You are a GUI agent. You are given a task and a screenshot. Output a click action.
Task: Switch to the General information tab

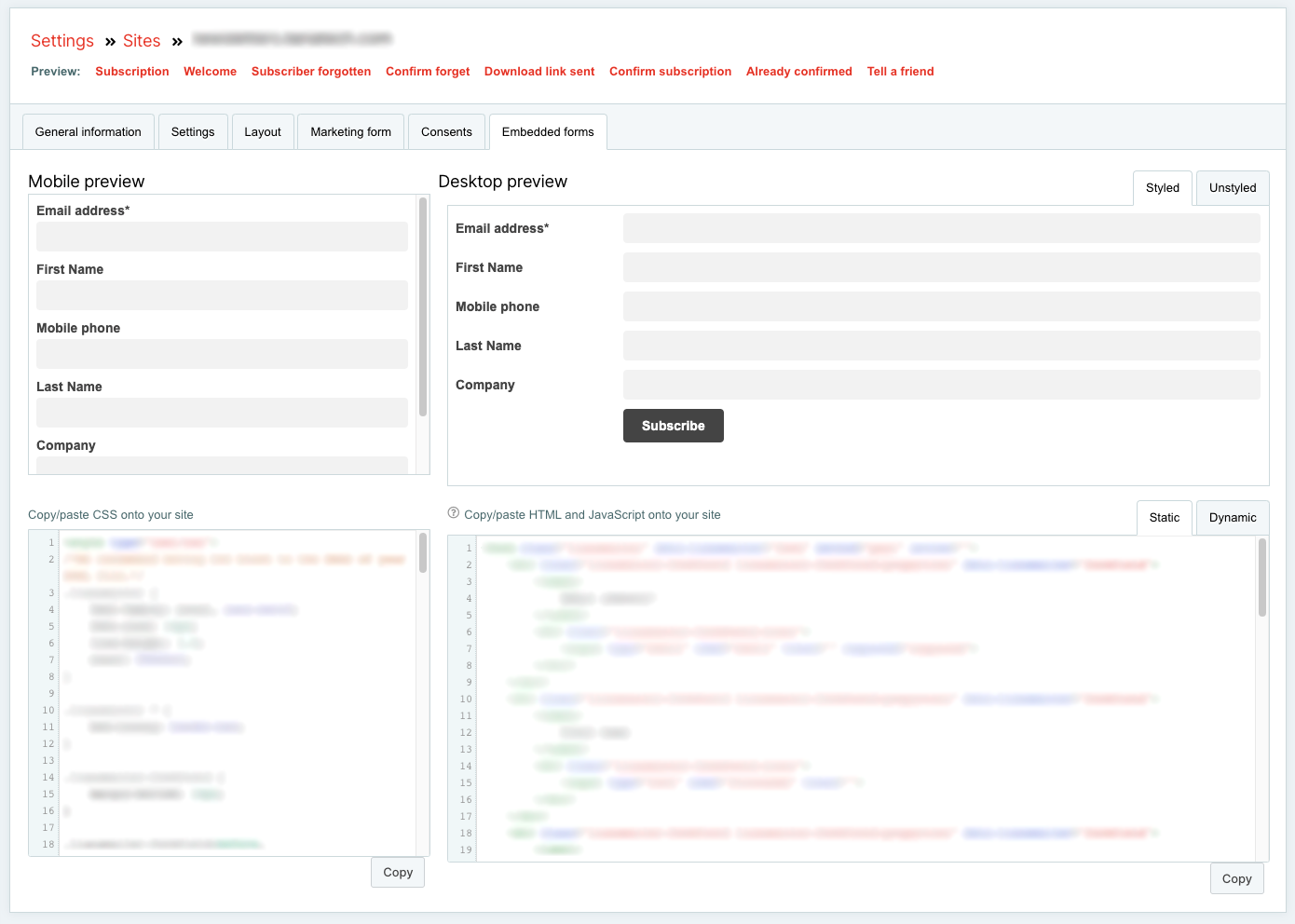pyautogui.click(x=89, y=132)
